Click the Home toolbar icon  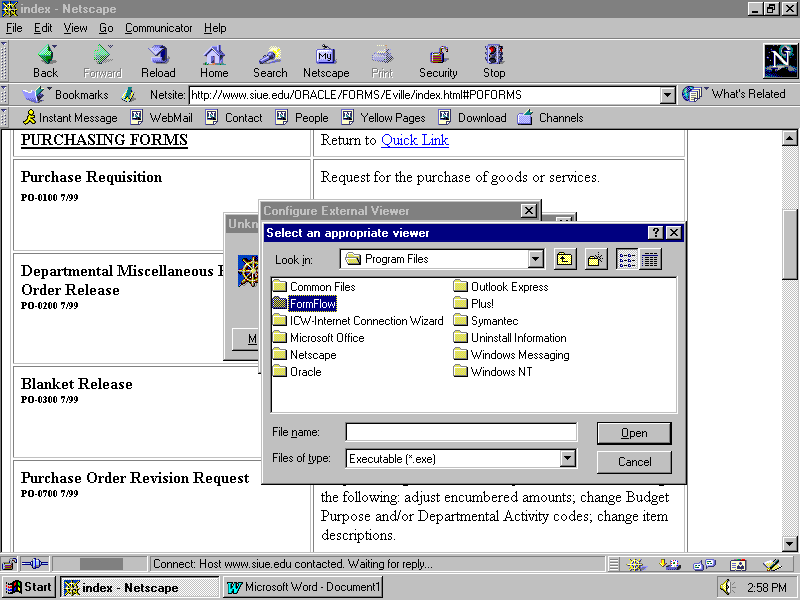[214, 61]
